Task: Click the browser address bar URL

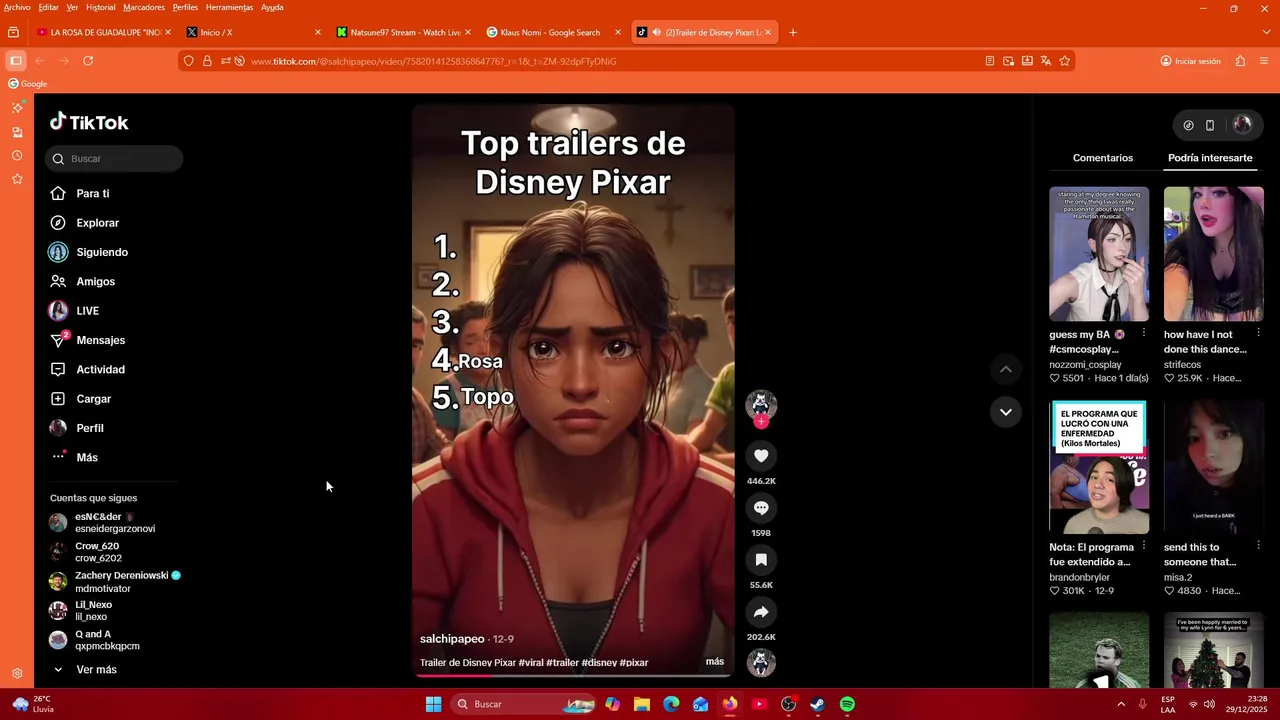Action: (x=433, y=61)
